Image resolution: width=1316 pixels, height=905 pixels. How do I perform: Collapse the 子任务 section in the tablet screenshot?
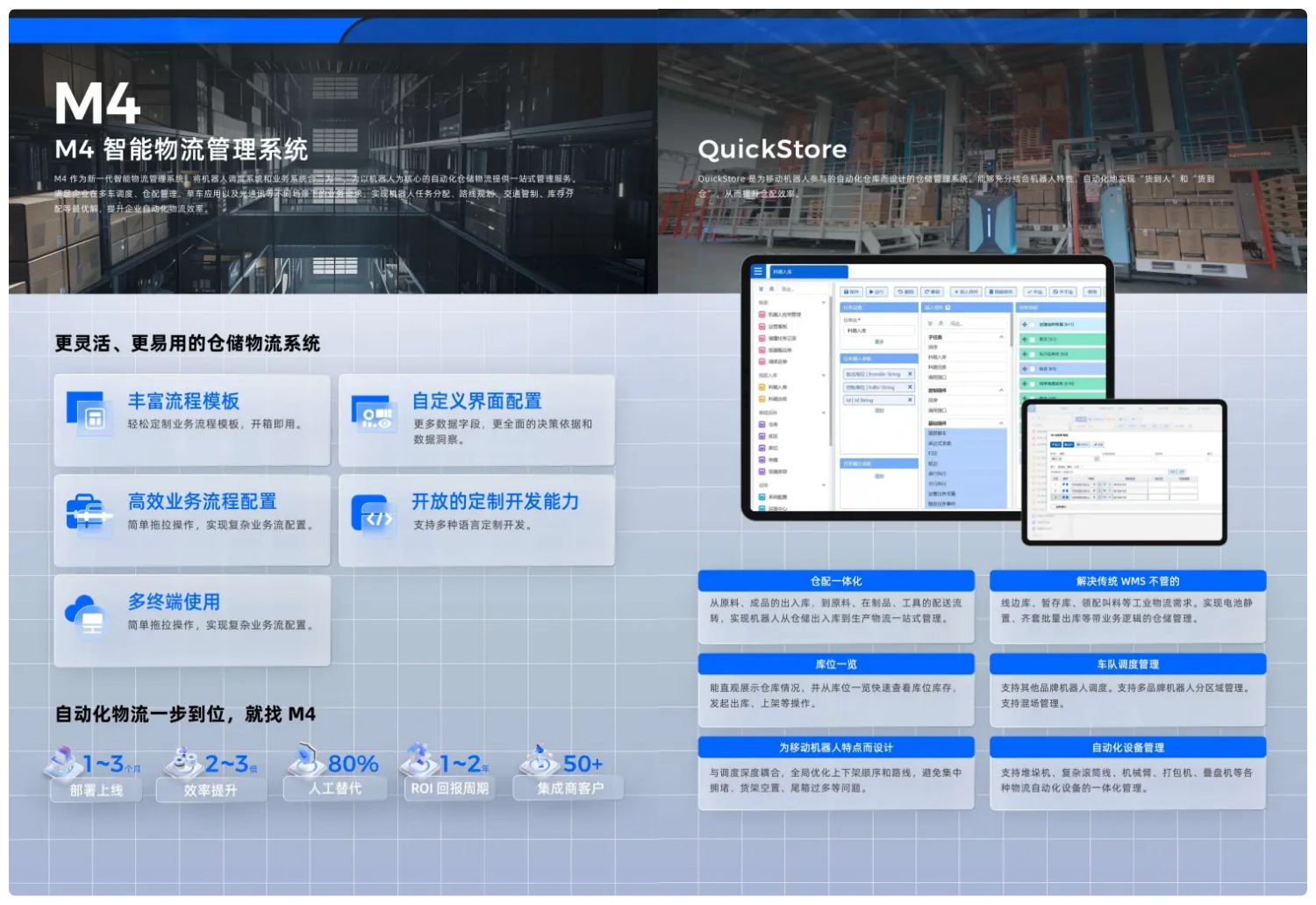pos(1001,337)
